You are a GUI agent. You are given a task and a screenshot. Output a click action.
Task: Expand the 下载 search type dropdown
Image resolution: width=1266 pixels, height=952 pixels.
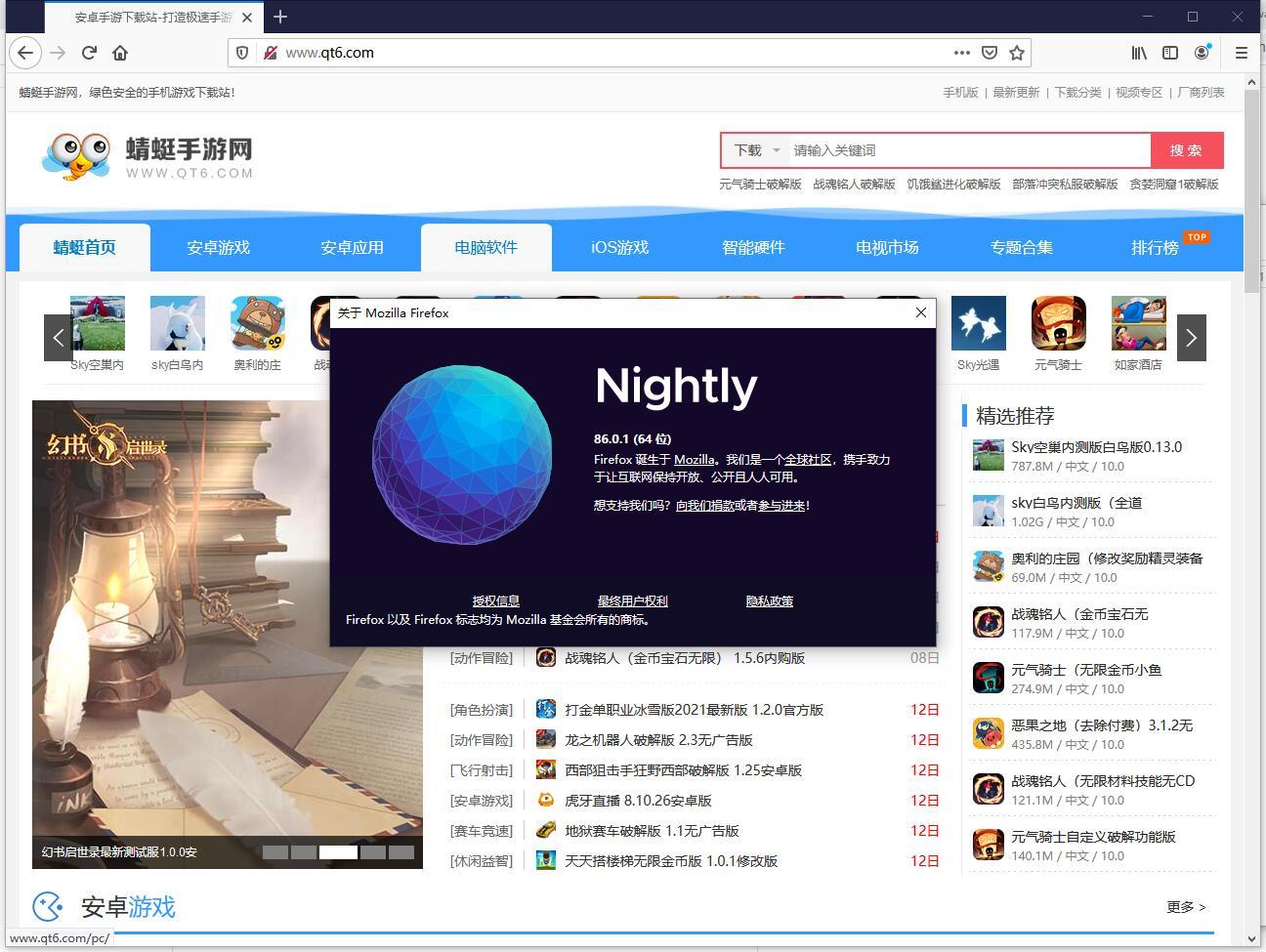[757, 150]
